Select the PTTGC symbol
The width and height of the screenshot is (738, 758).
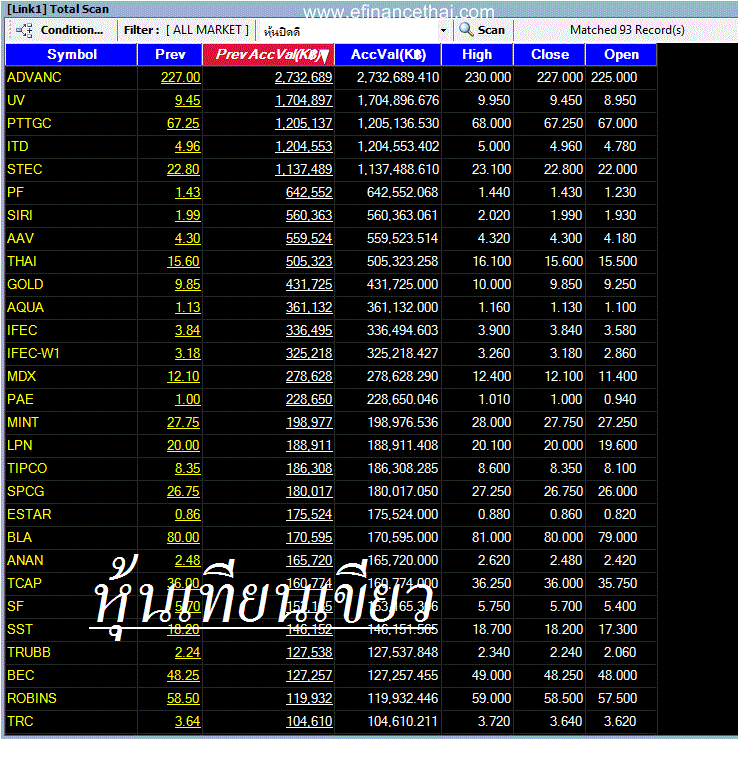(x=29, y=123)
